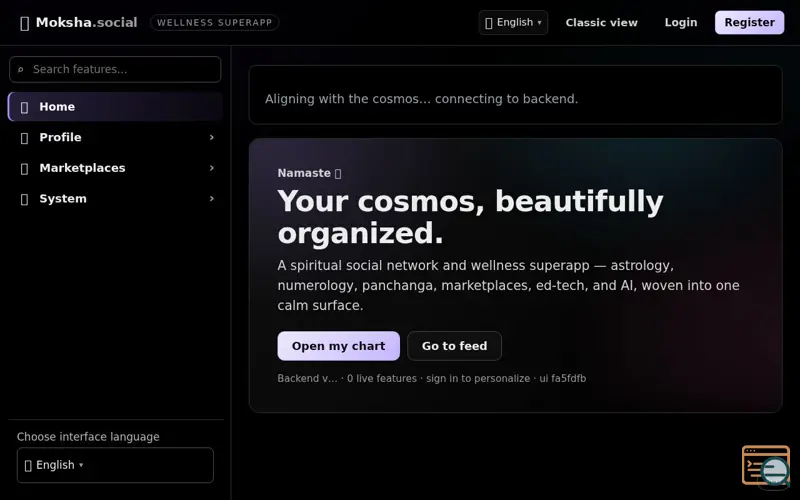800x500 pixels.
Task: Open the sidebar interface language dropdown
Action: (x=115, y=465)
